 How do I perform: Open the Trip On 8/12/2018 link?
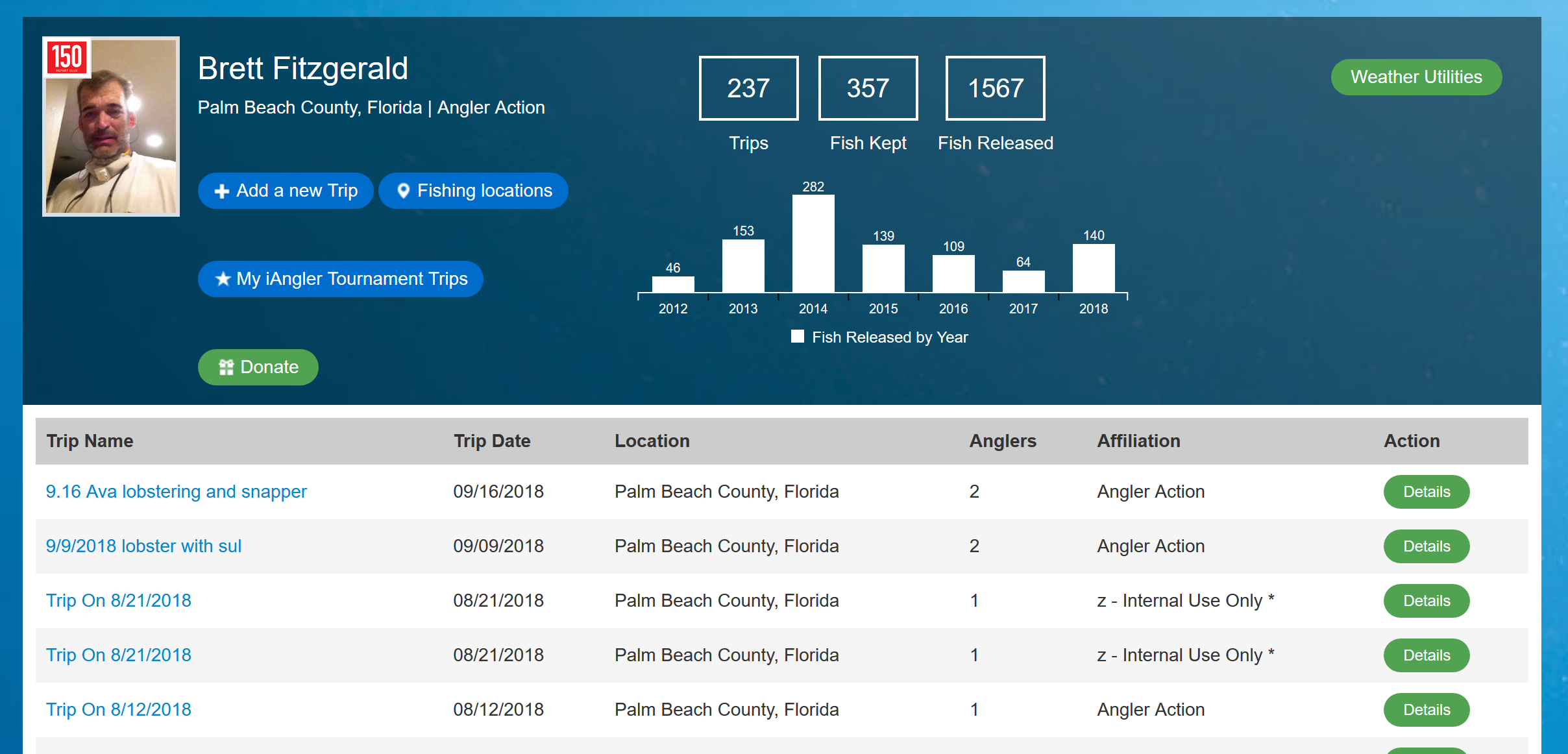(x=119, y=710)
